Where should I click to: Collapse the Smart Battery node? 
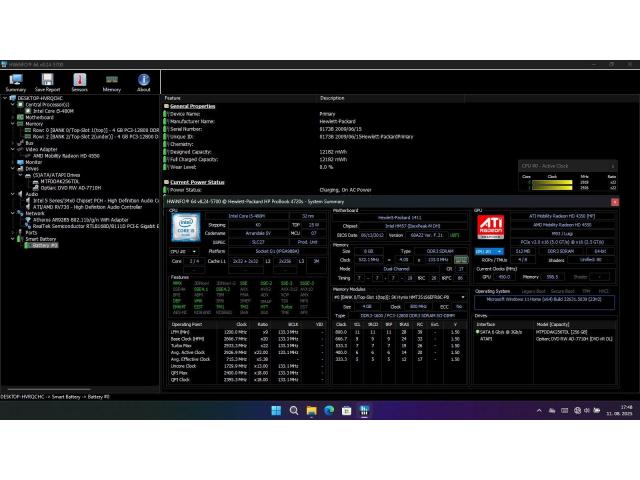point(13,239)
